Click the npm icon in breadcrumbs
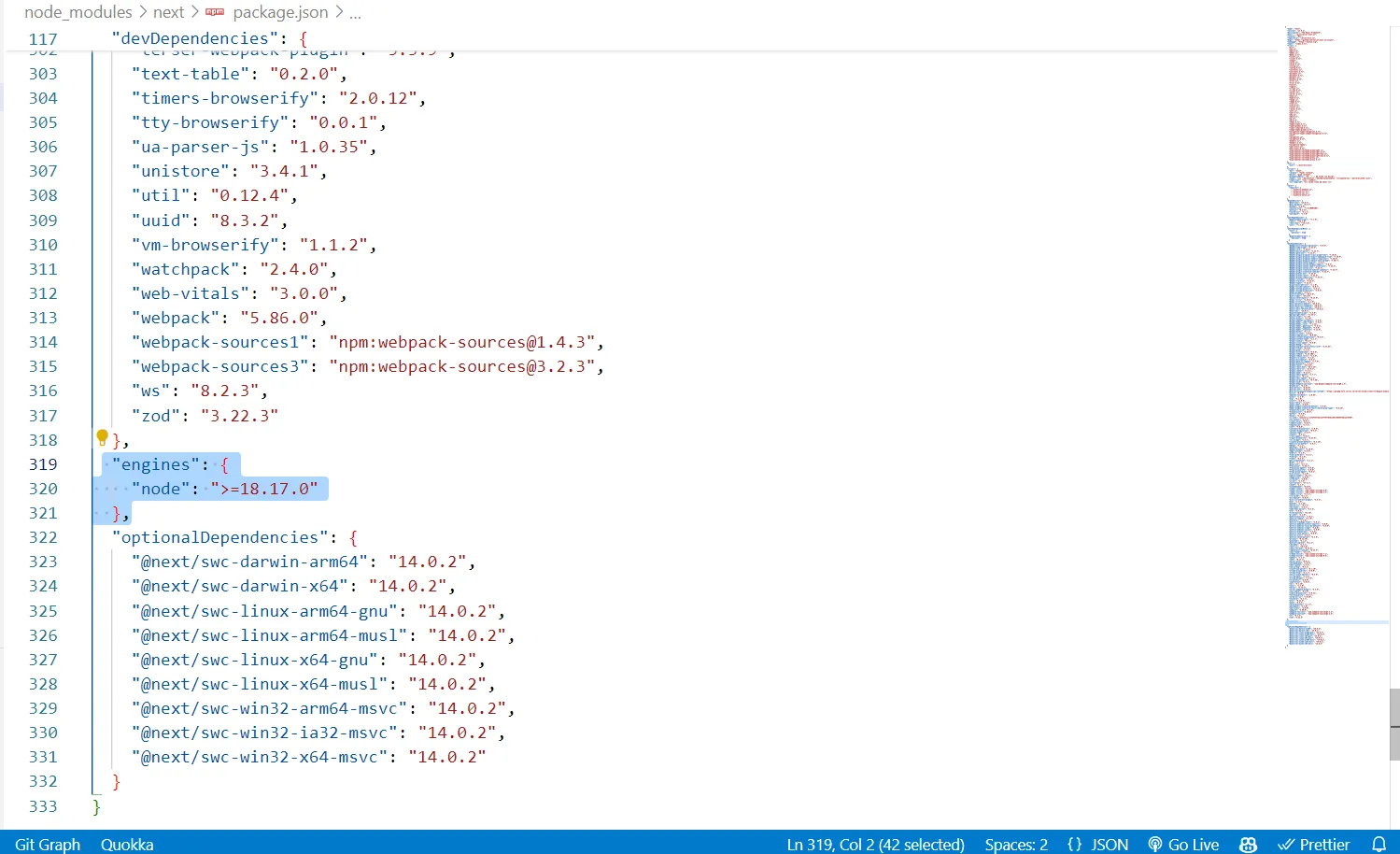Viewport: 1400px width, 854px height. tap(215, 12)
